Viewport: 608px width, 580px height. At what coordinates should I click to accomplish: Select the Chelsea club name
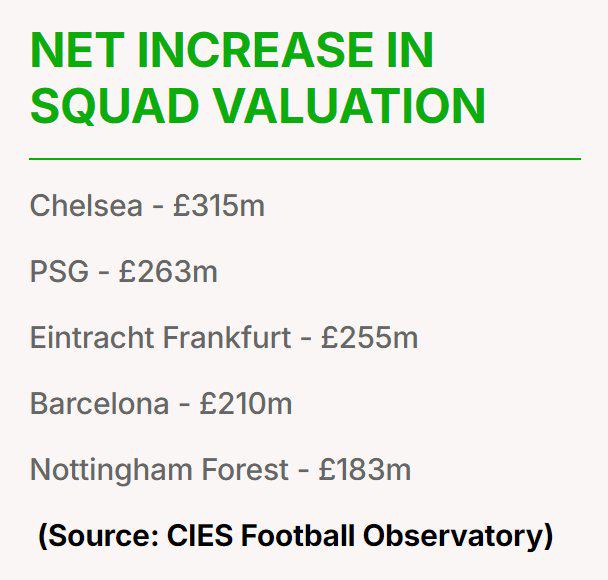(x=86, y=206)
